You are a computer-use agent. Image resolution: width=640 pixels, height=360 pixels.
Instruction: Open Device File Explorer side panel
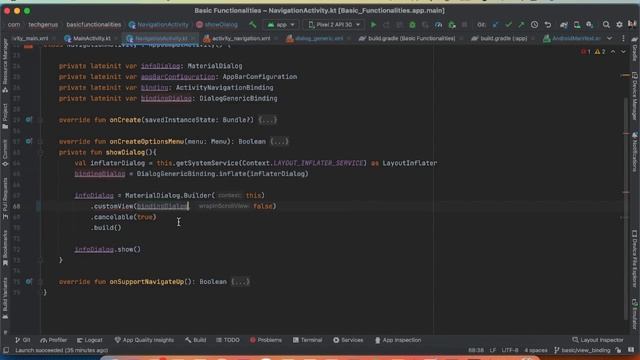(x=635, y=259)
